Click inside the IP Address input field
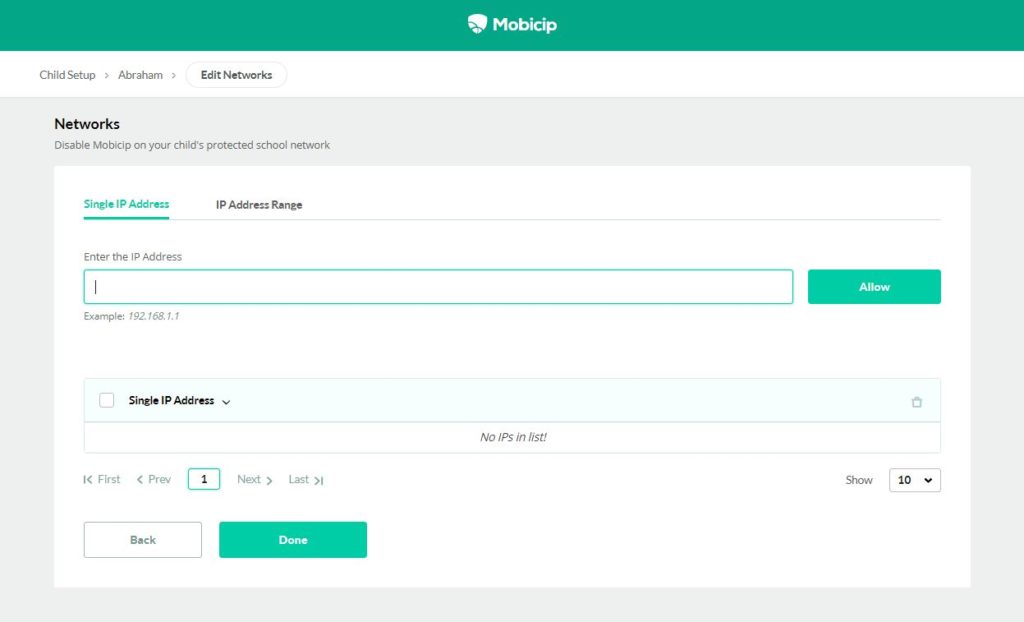Image resolution: width=1024 pixels, height=622 pixels. (x=437, y=286)
